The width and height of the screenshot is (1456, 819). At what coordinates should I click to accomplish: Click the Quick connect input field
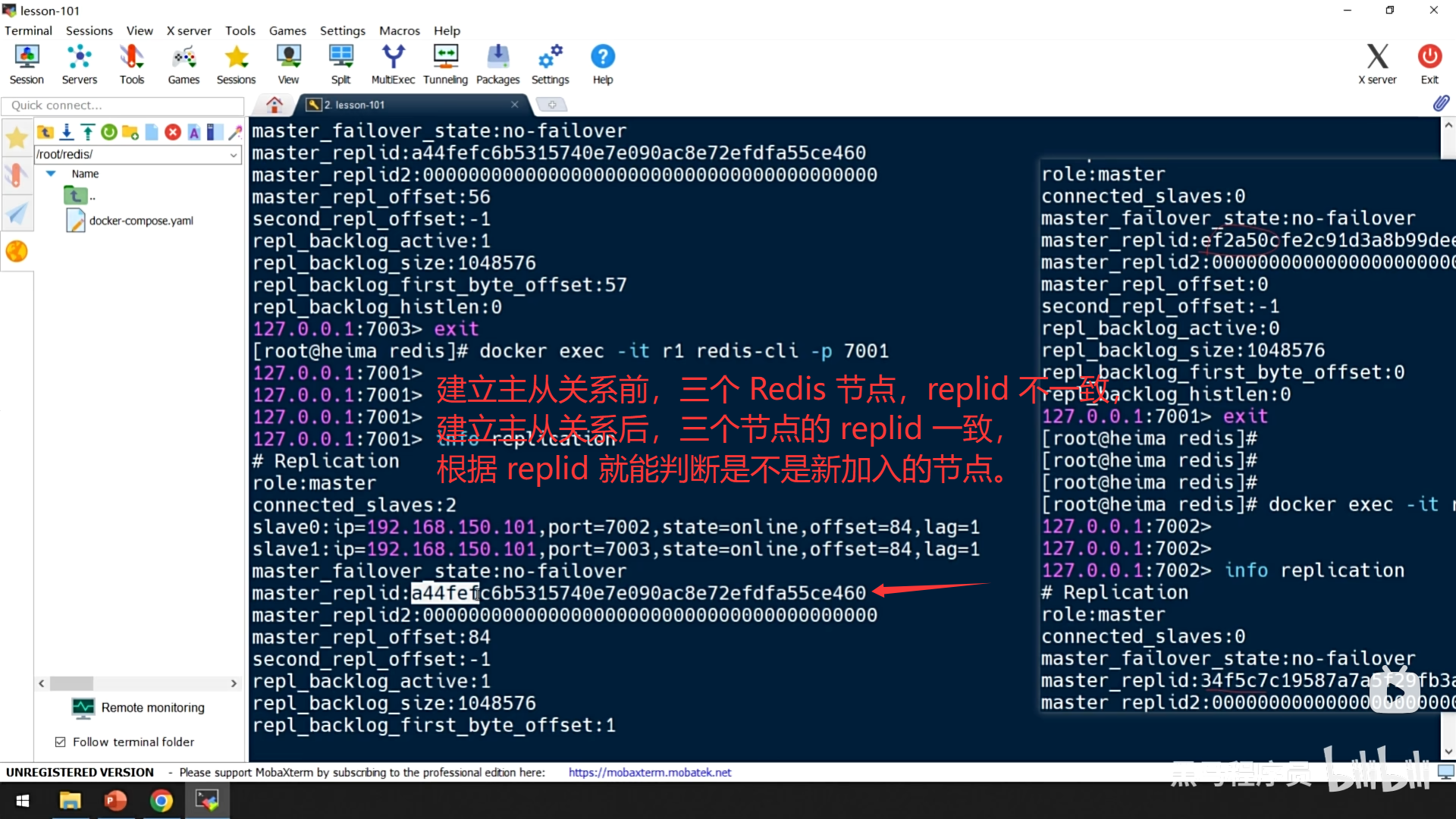pos(121,105)
